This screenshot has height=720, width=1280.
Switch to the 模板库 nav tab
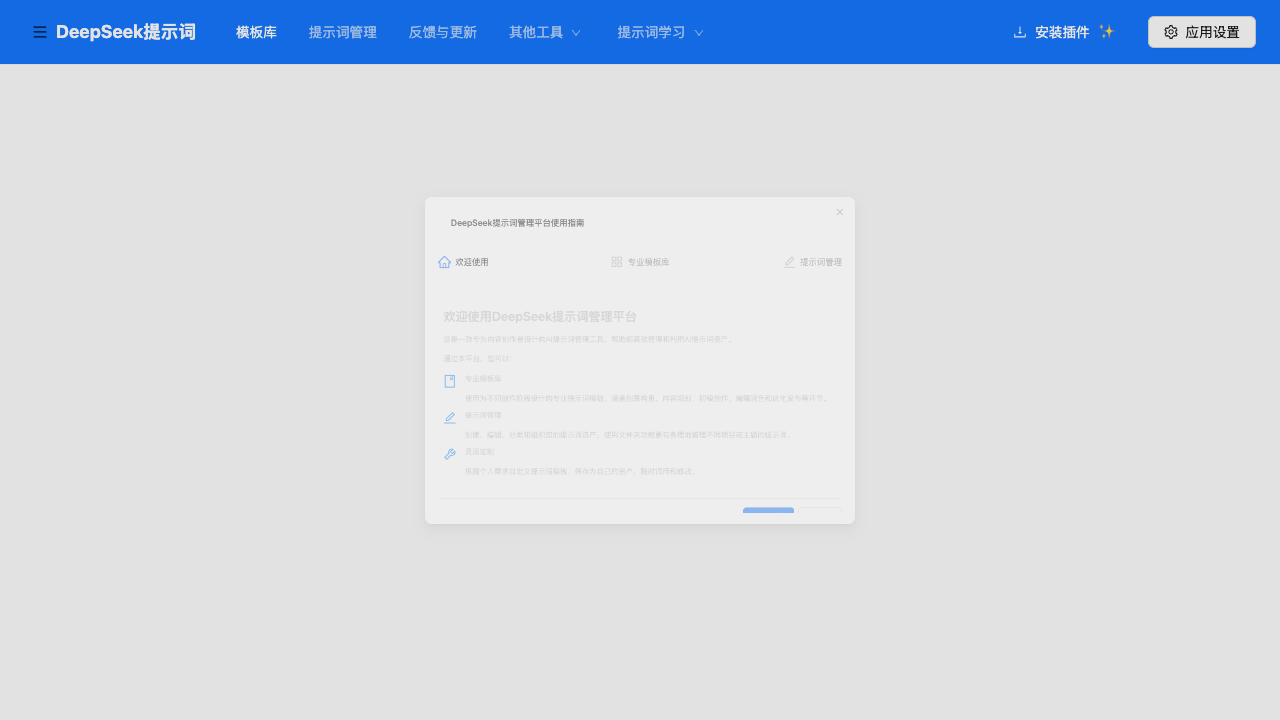(256, 32)
